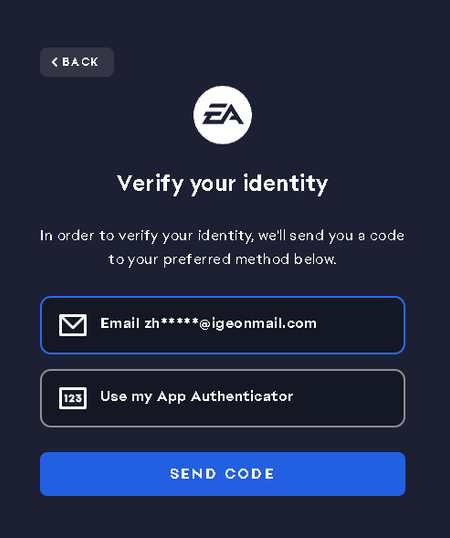Click the Authenticator word in second option

point(242,396)
